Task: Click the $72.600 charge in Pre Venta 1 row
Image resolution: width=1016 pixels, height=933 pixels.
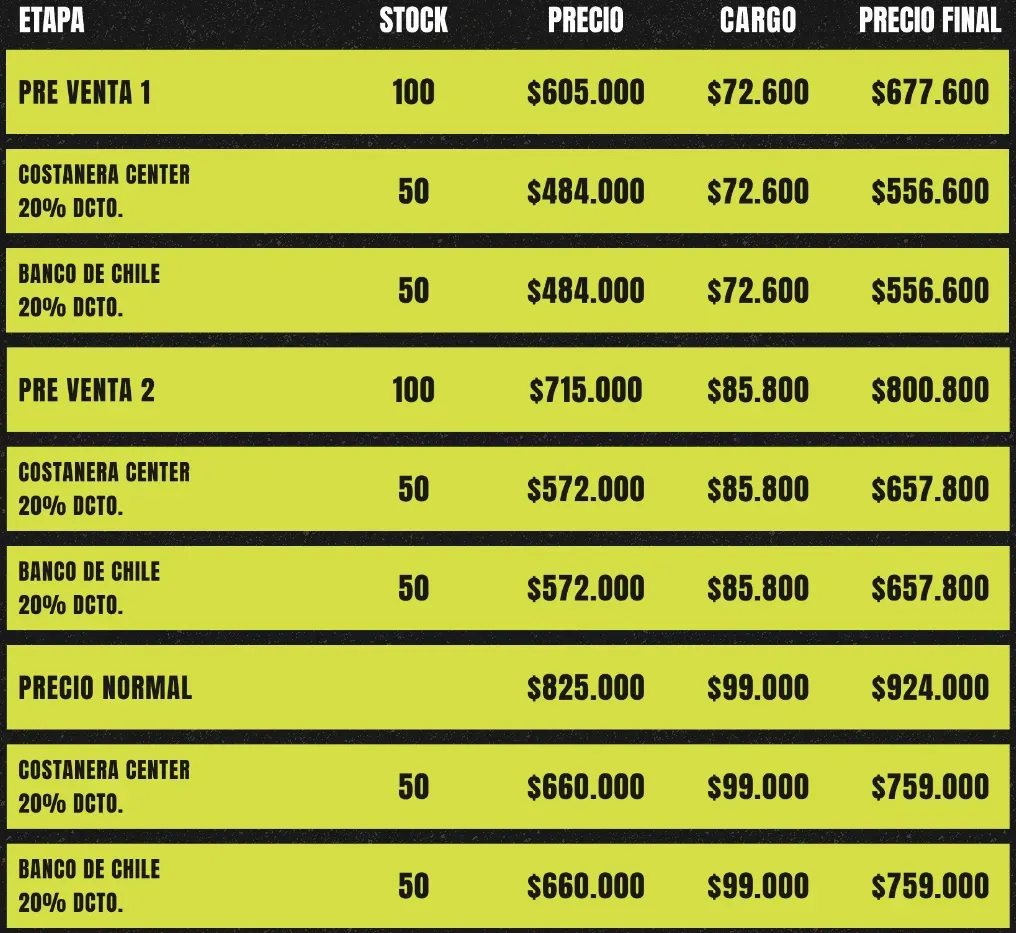Action: tap(757, 93)
